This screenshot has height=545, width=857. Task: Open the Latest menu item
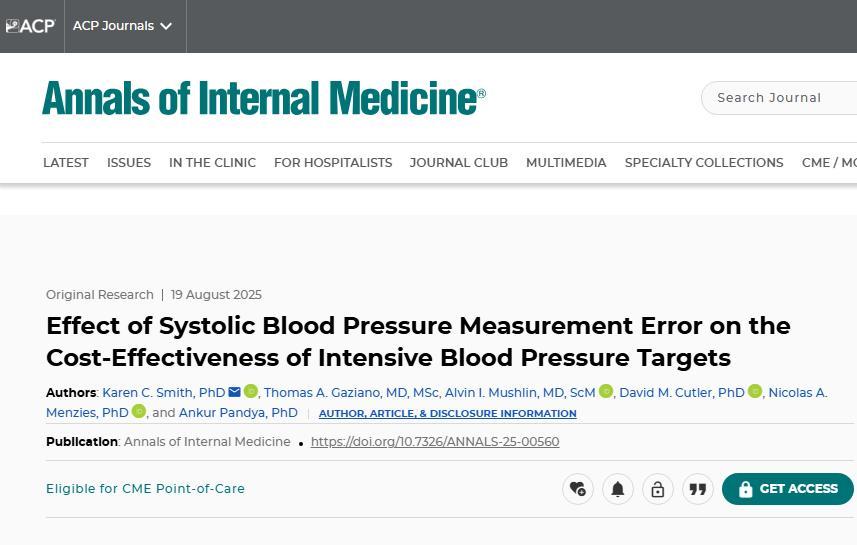pyautogui.click(x=66, y=162)
